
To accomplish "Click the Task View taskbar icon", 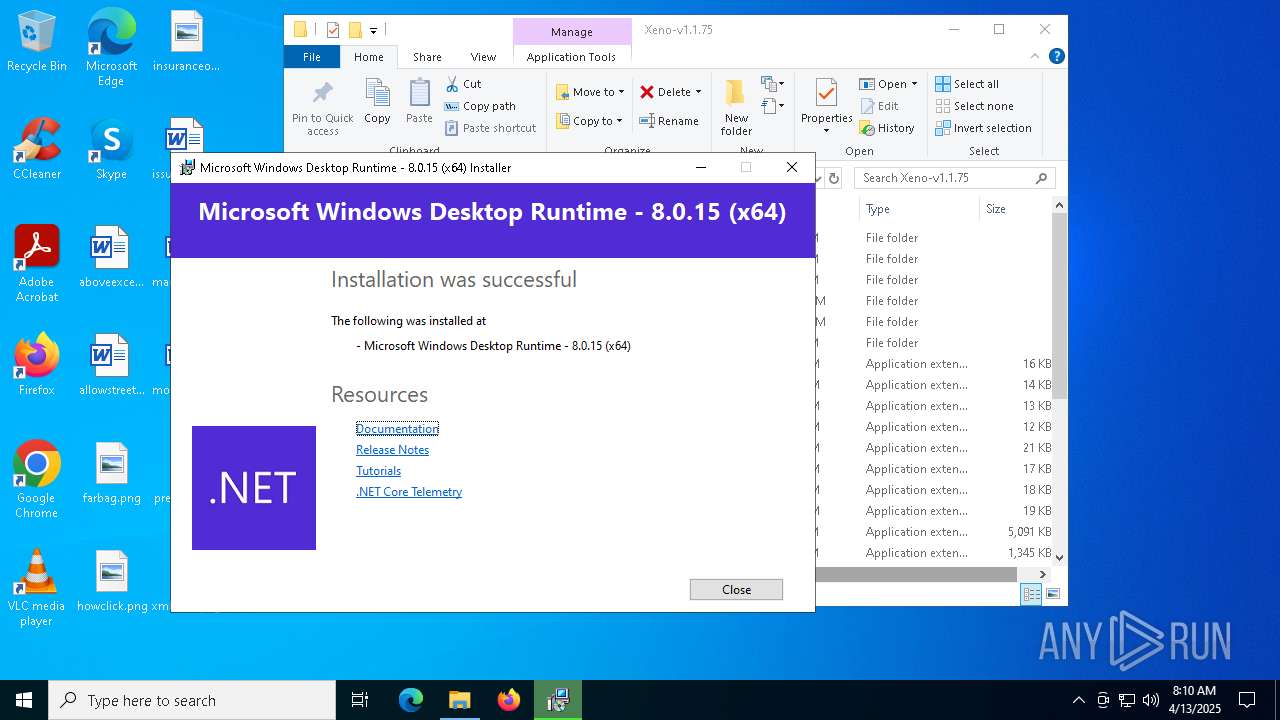I will pos(360,700).
